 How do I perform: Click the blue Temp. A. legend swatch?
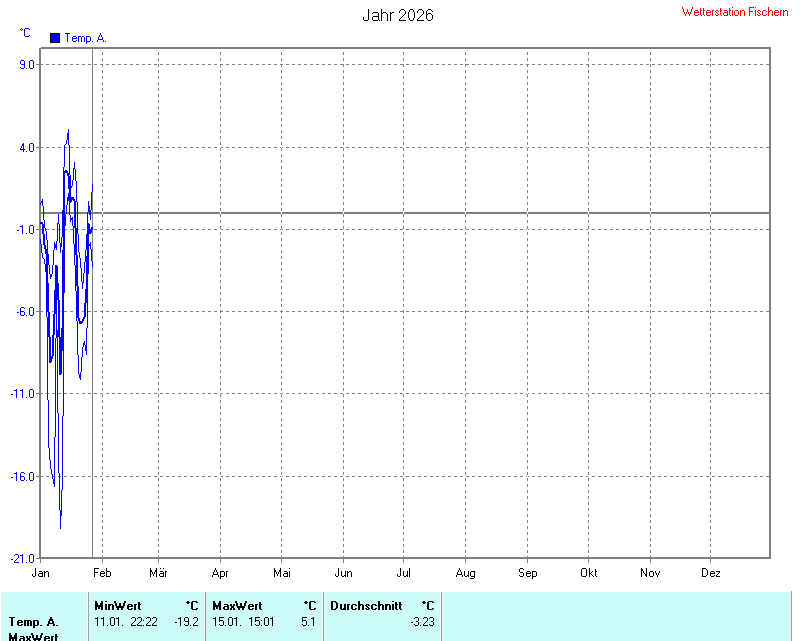coord(55,38)
